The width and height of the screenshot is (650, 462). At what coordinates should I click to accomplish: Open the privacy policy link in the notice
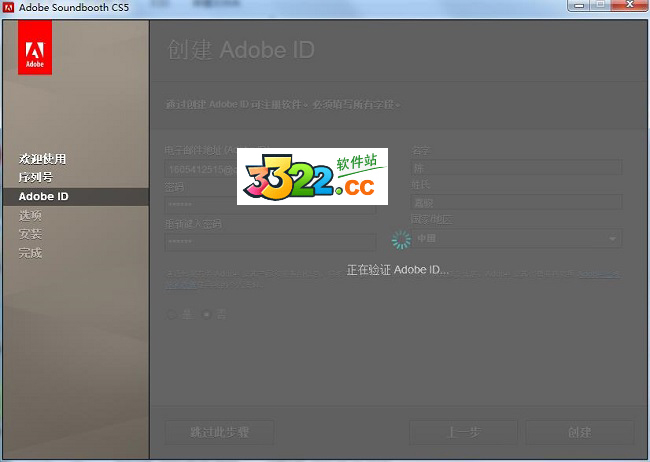point(599,274)
